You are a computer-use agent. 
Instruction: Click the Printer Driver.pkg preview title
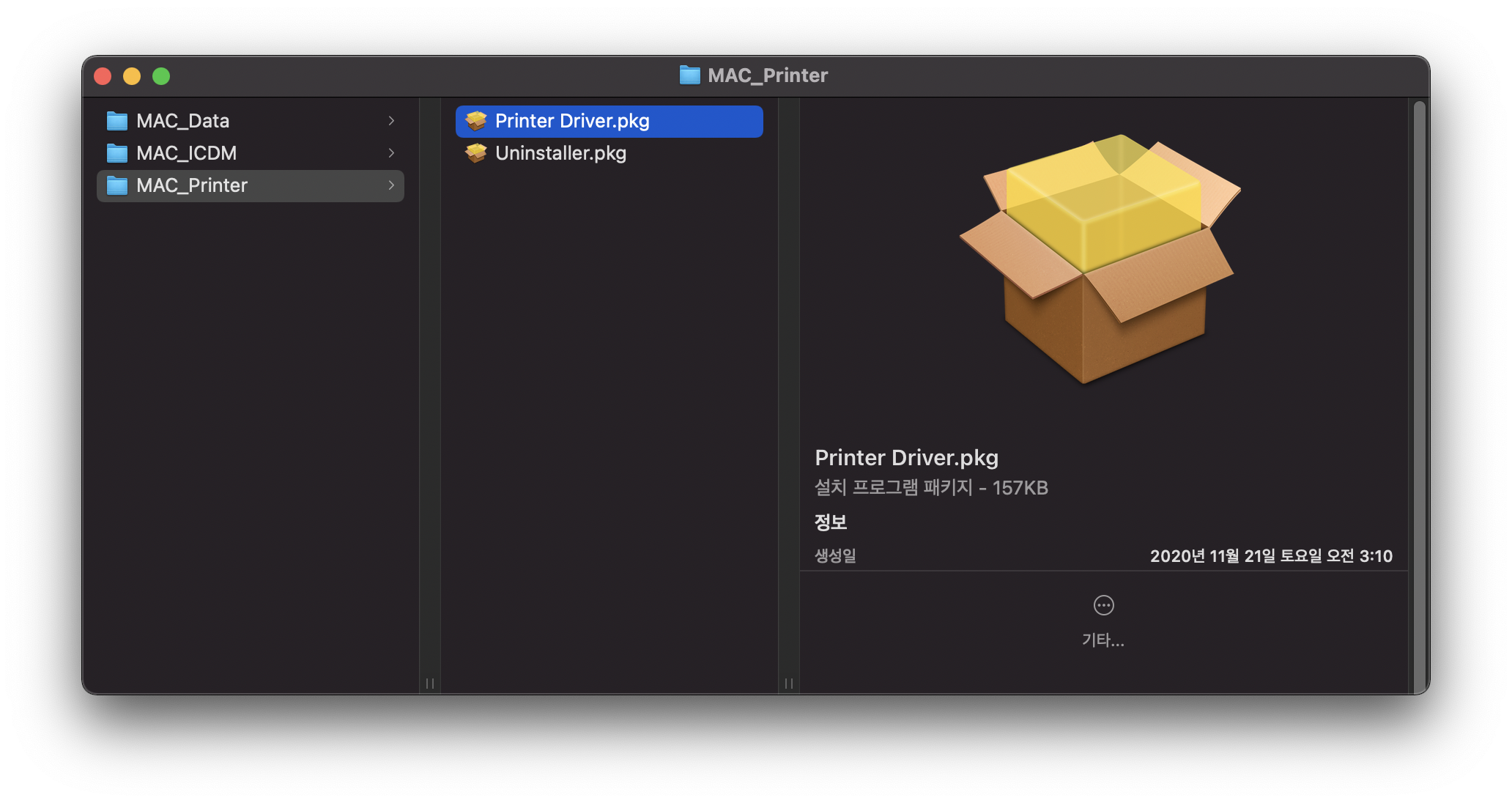906,458
